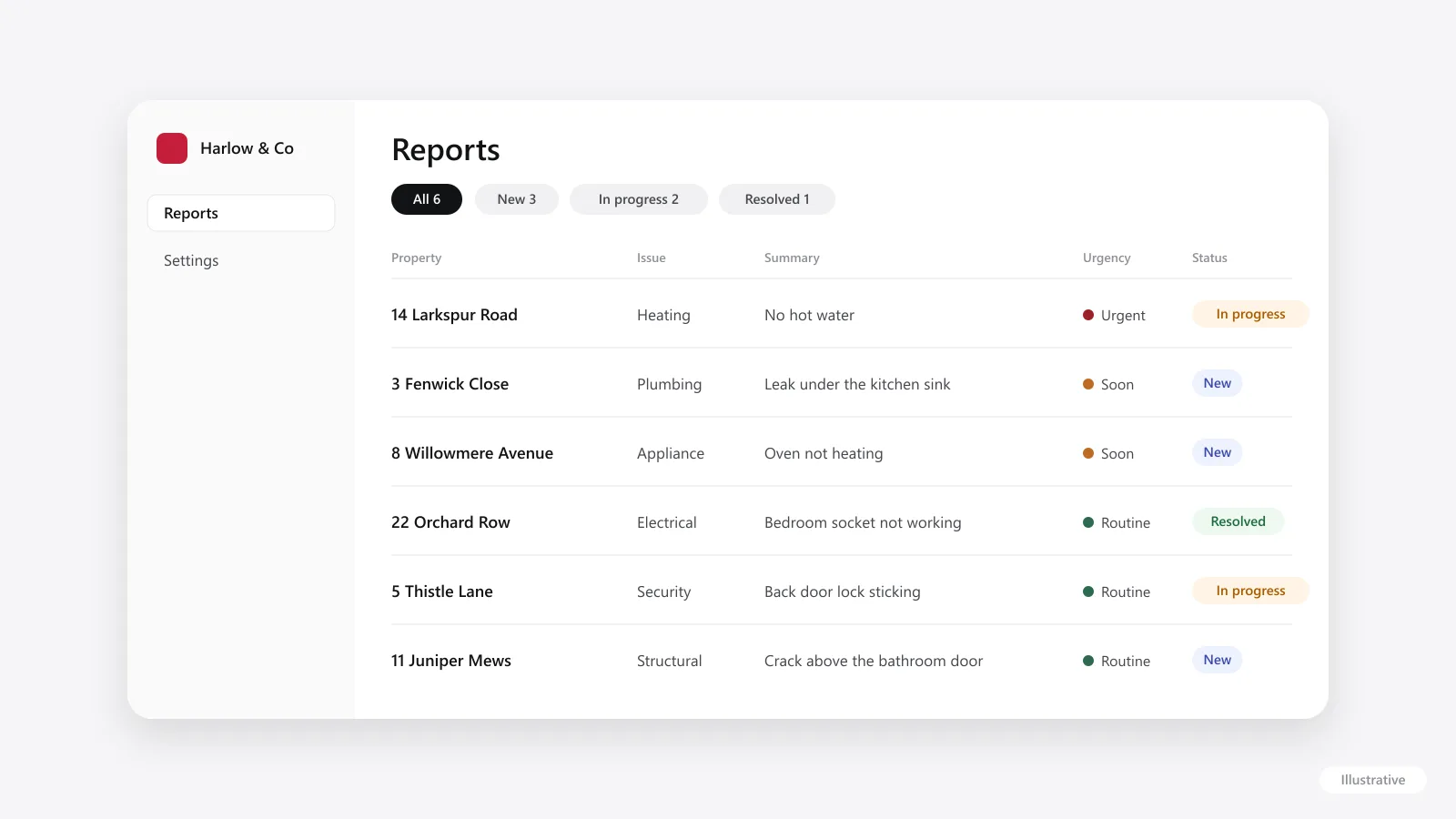Click 'Crack above the bathroom door' summary
Image resolution: width=1456 pixels, height=819 pixels.
point(874,661)
